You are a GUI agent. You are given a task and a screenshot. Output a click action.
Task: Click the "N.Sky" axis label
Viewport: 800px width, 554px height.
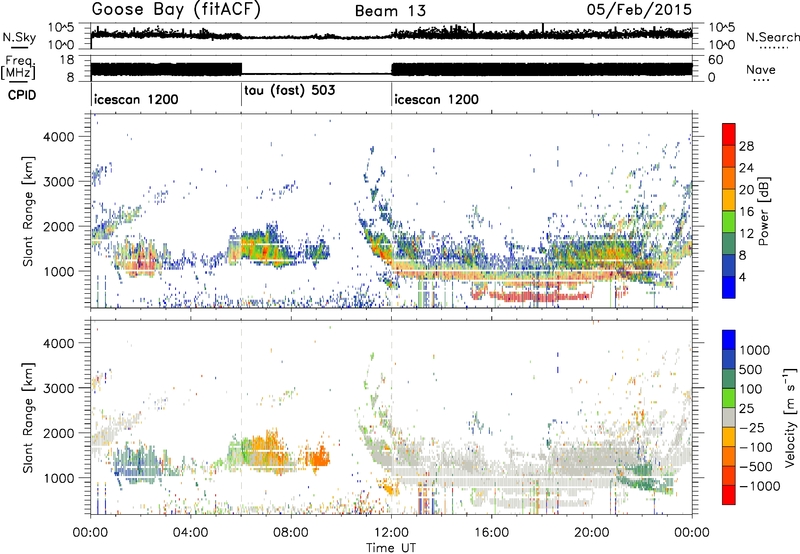pyautogui.click(x=19, y=37)
